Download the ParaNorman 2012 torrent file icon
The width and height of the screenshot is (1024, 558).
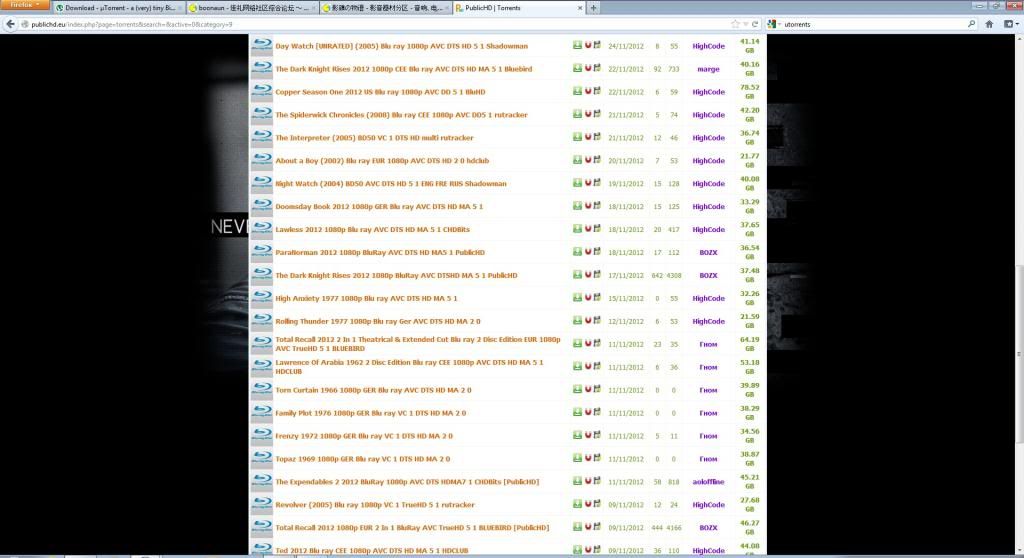(x=577, y=252)
